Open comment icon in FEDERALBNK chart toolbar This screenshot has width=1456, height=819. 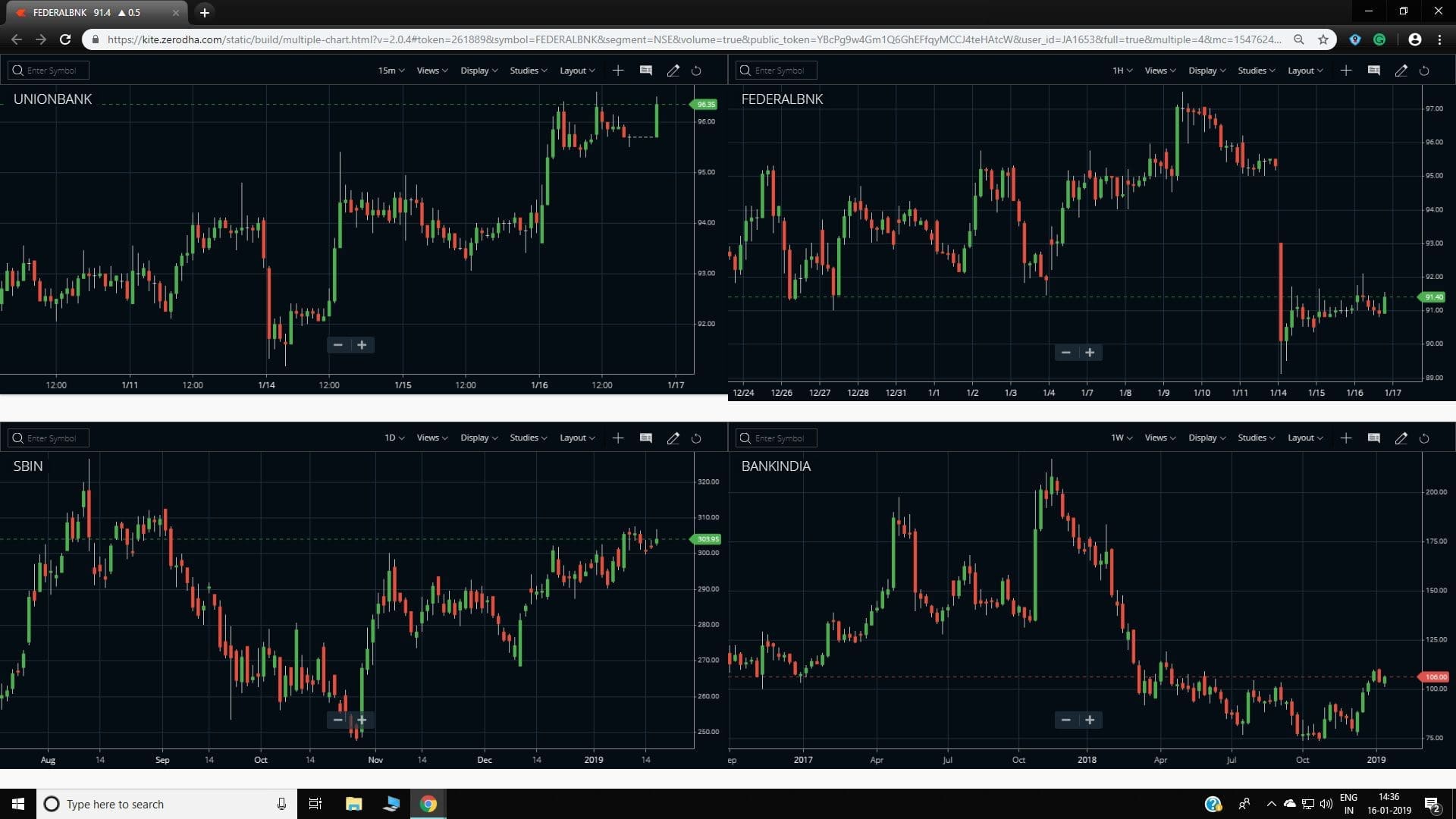pyautogui.click(x=1374, y=71)
